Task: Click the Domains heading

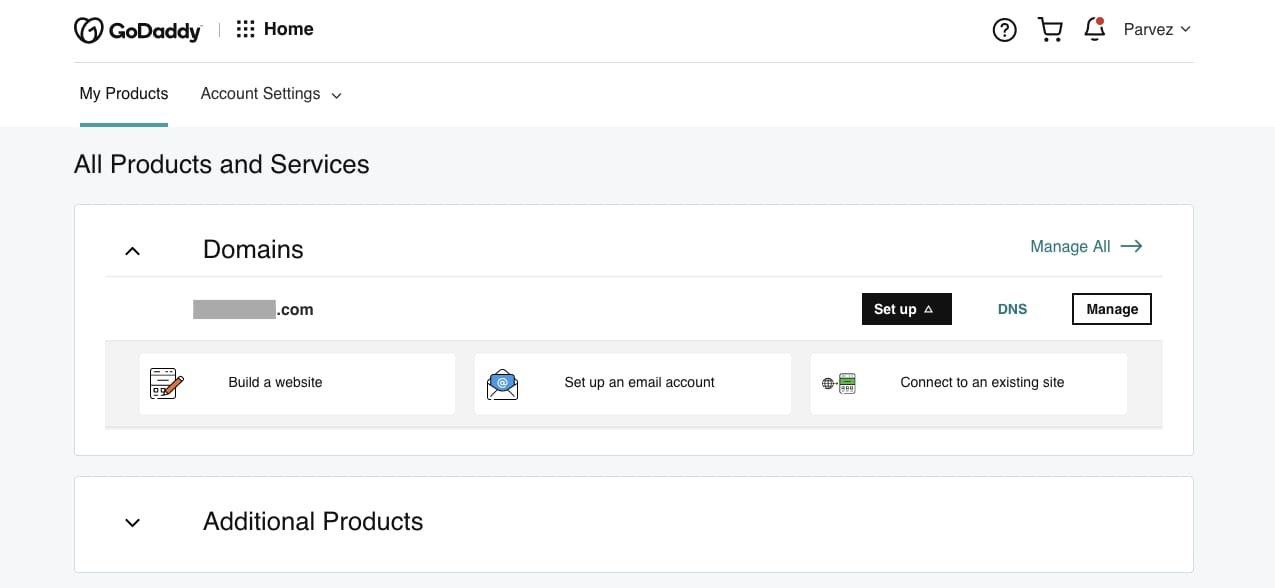Action: click(x=253, y=249)
